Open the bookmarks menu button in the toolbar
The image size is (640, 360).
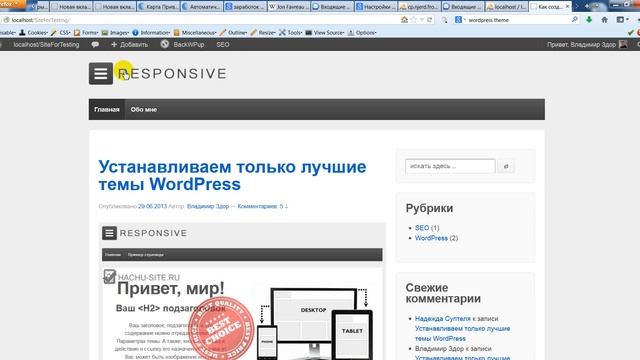click(x=622, y=20)
